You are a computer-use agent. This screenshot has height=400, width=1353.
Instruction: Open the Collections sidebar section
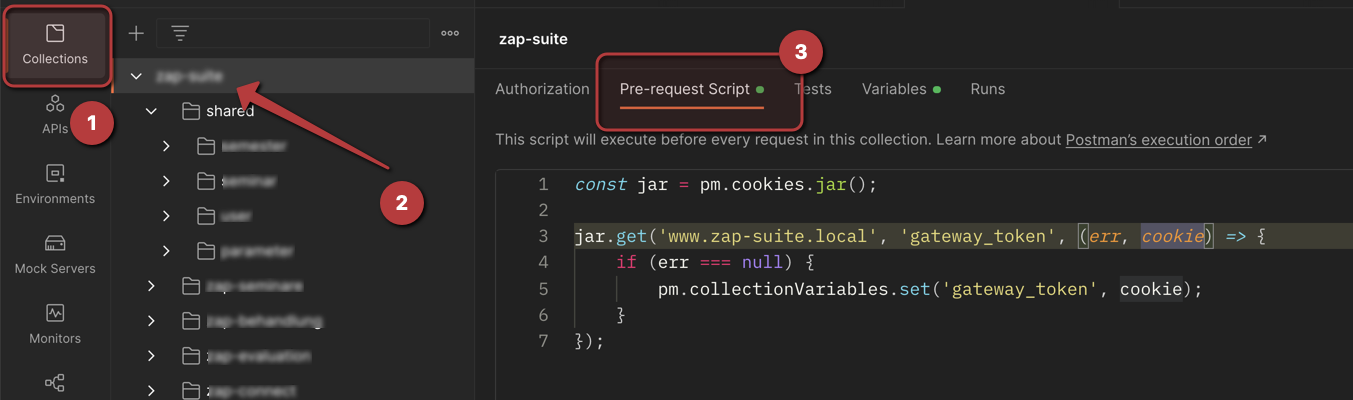pos(55,46)
